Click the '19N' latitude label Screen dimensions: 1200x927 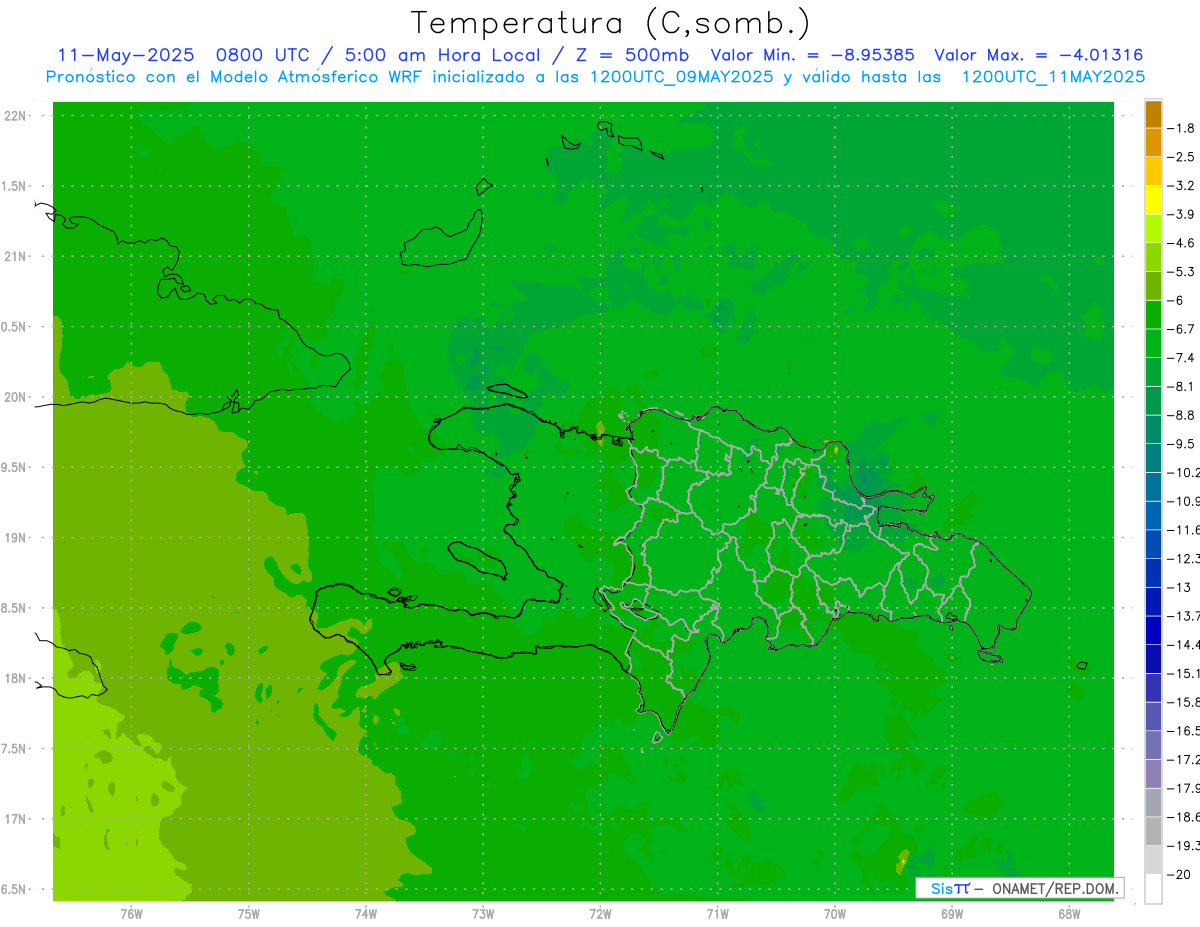tap(17, 538)
